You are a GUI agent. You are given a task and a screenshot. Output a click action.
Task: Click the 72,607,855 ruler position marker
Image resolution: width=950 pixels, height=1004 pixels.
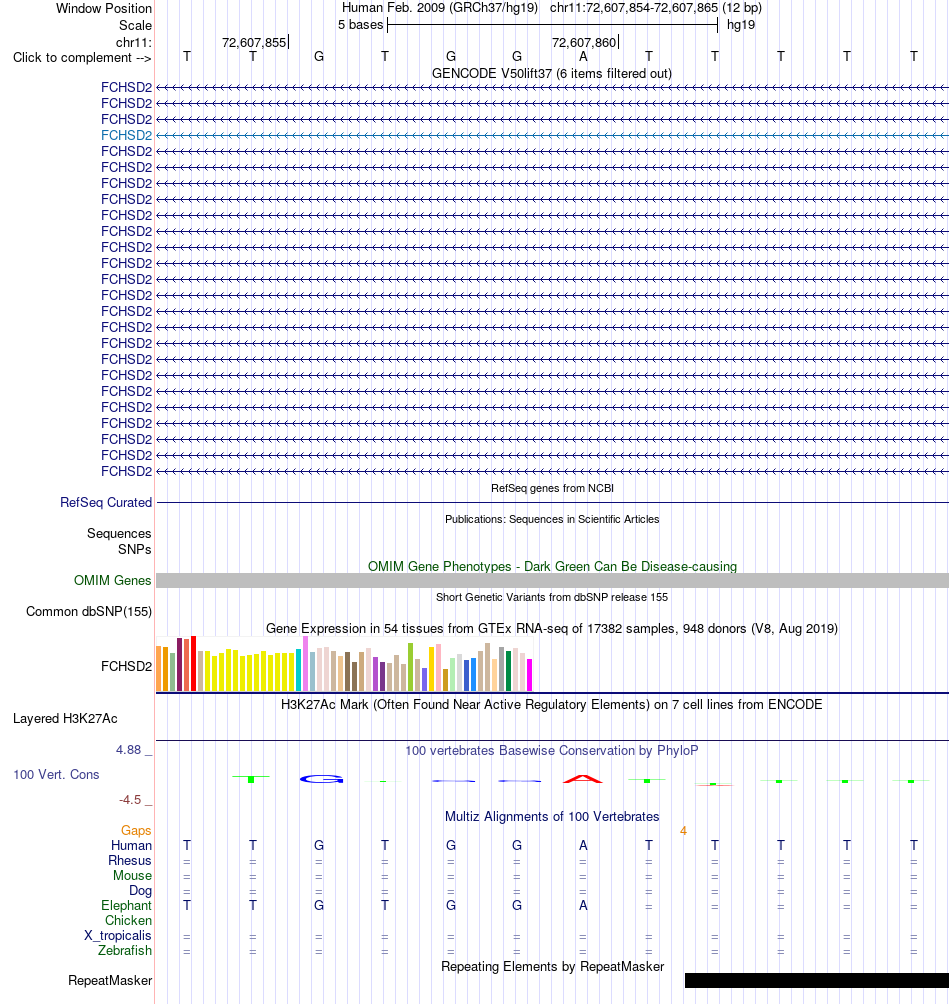click(x=254, y=42)
